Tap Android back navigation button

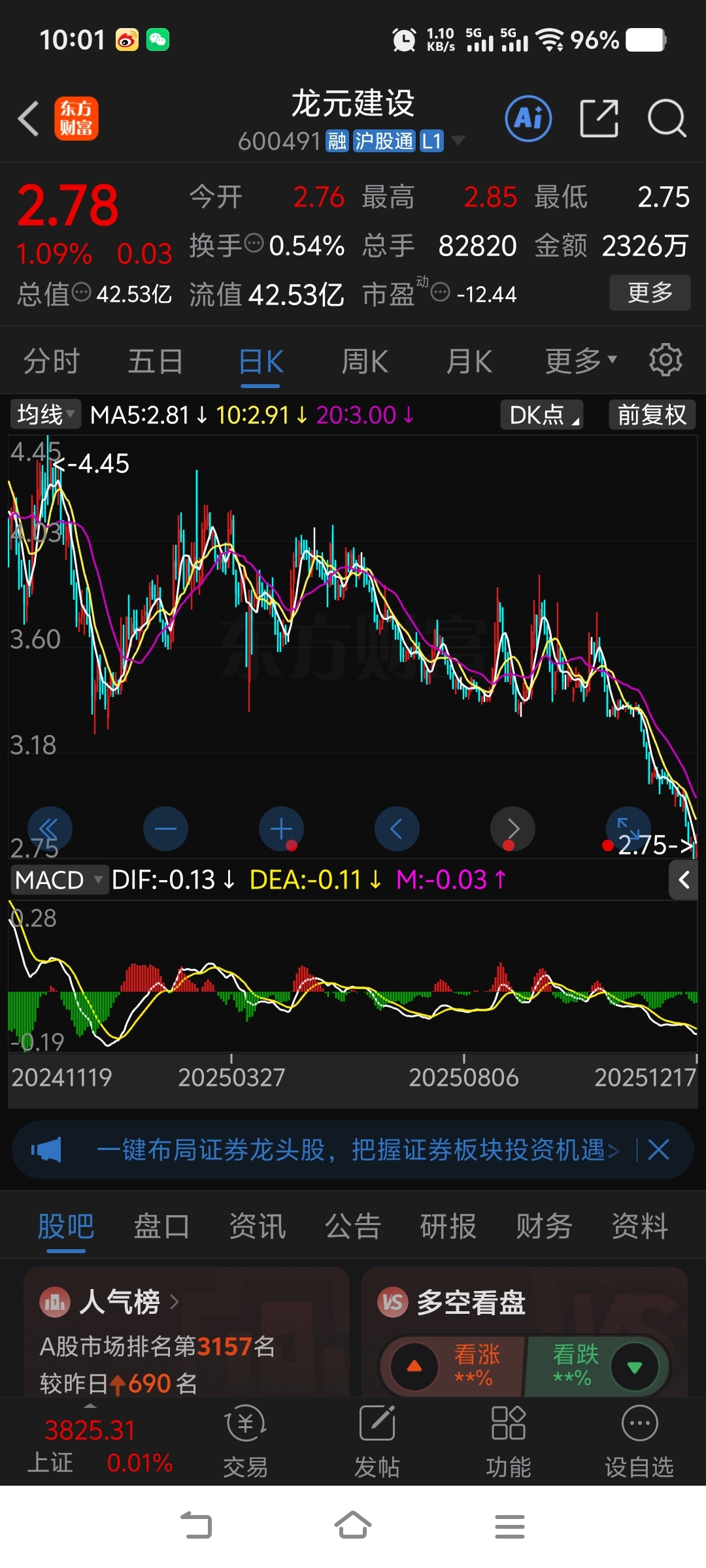pos(196,1526)
